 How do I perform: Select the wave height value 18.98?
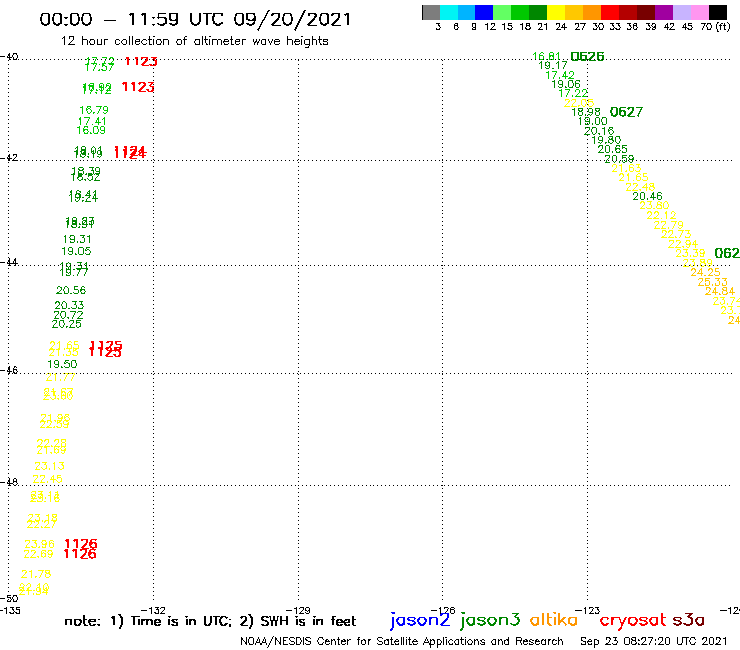click(586, 112)
